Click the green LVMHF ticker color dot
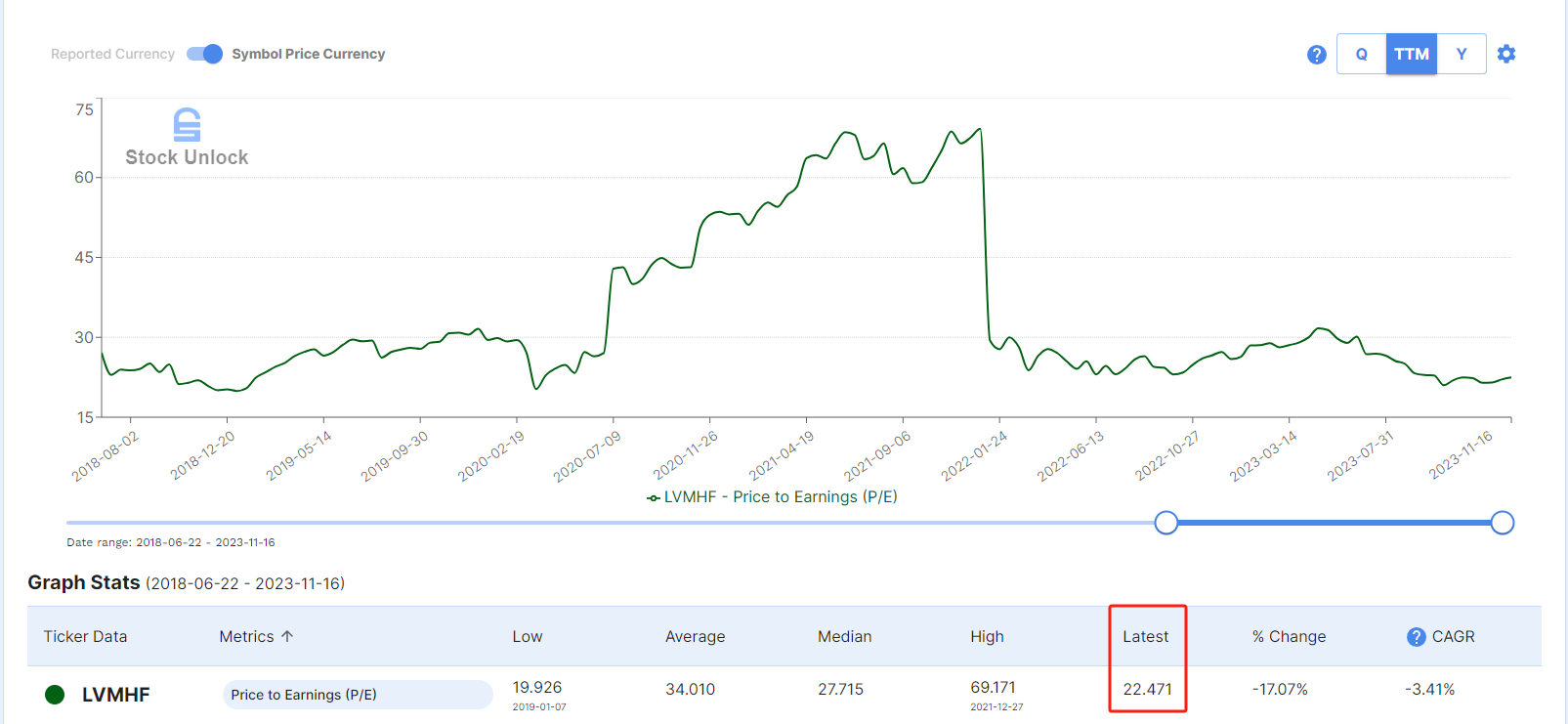The image size is (1568, 724). click(x=55, y=695)
